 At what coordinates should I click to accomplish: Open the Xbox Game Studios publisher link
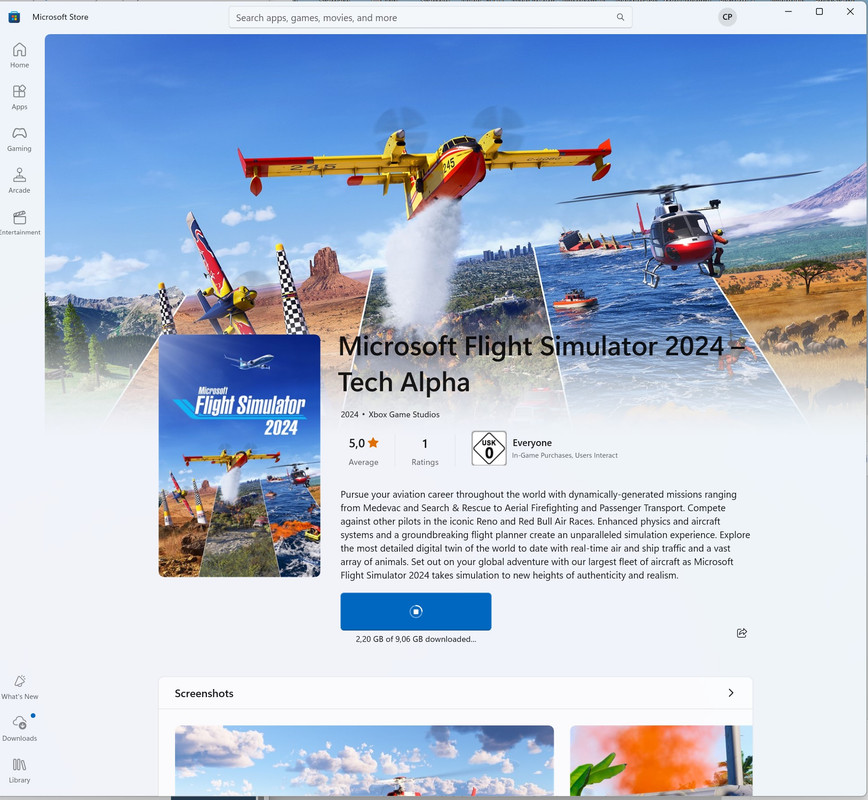(x=404, y=414)
